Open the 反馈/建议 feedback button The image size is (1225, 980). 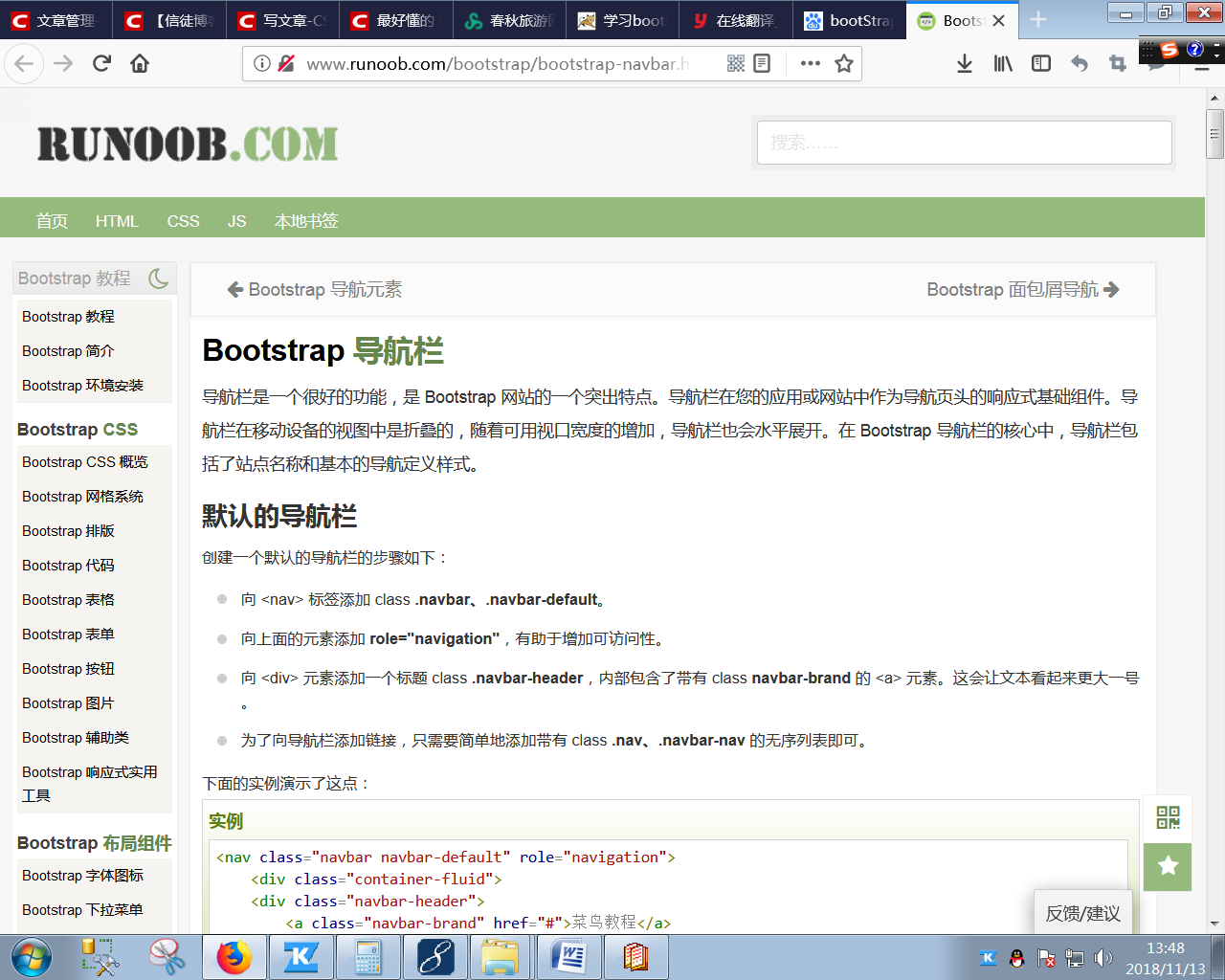[1083, 913]
